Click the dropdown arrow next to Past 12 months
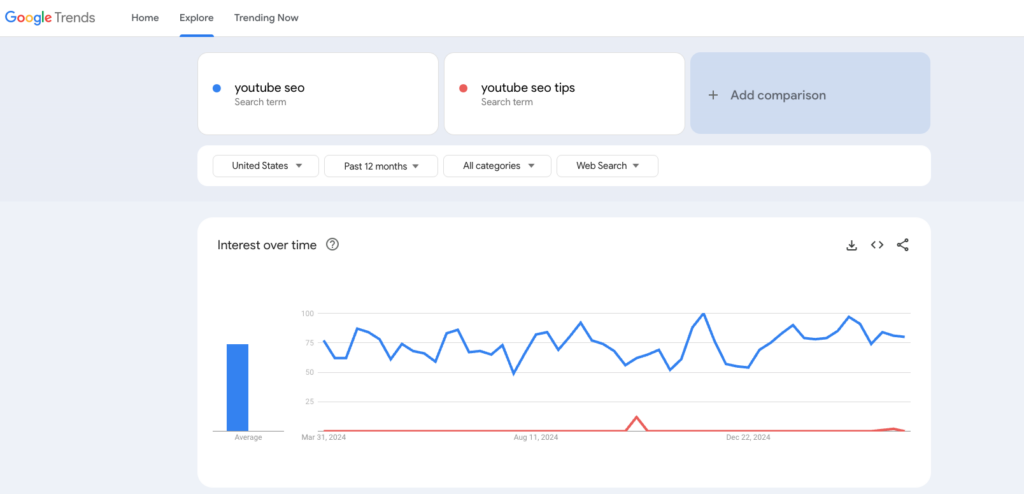 click(x=416, y=166)
